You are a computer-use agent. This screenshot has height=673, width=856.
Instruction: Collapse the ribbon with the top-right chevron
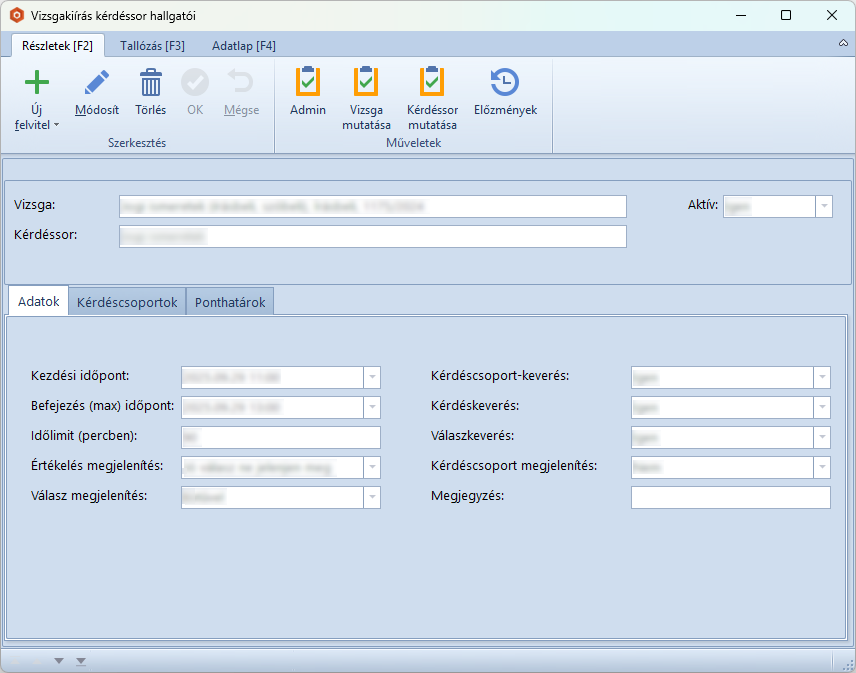pos(843,45)
